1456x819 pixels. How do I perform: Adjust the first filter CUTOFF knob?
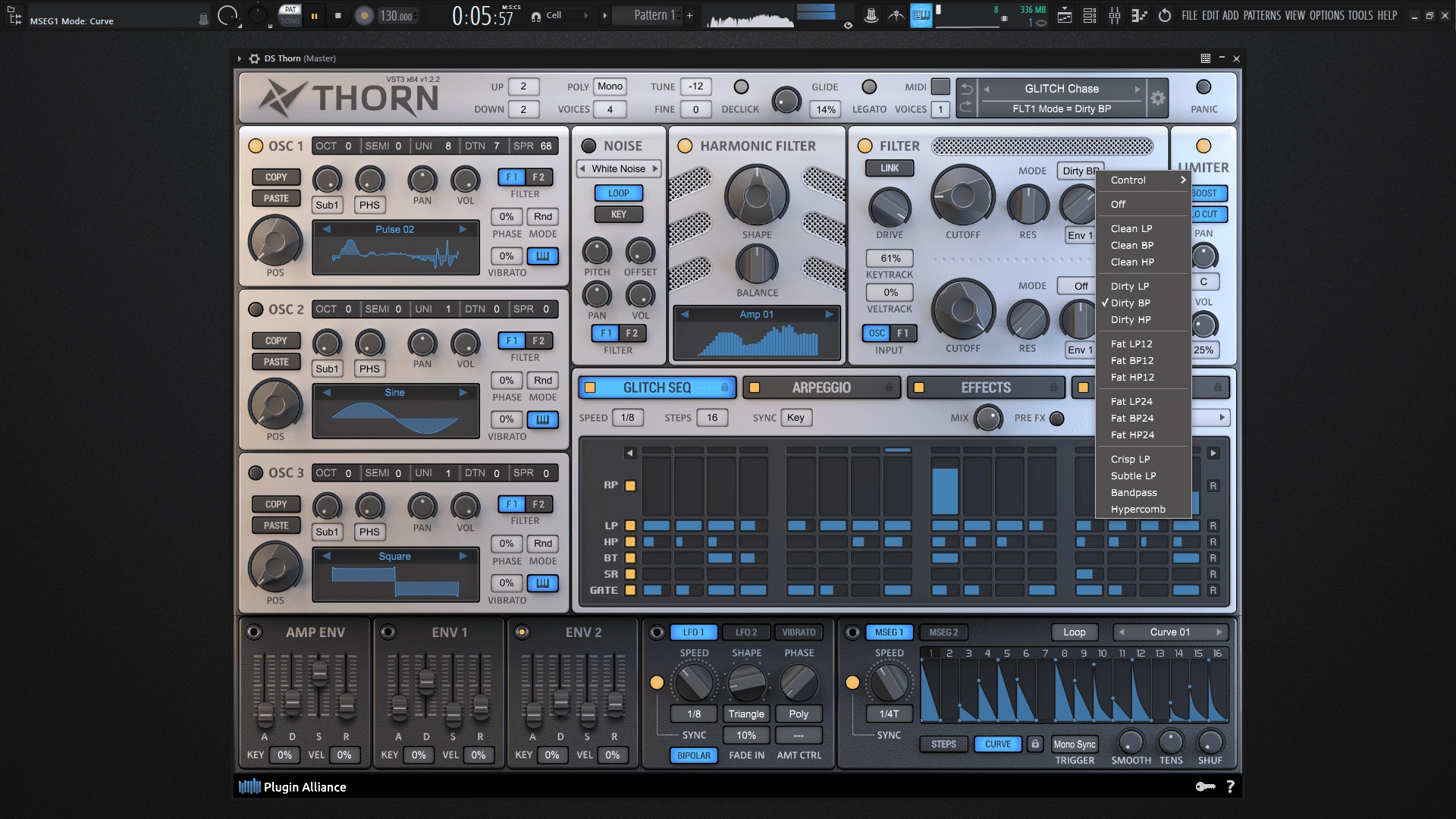click(963, 196)
